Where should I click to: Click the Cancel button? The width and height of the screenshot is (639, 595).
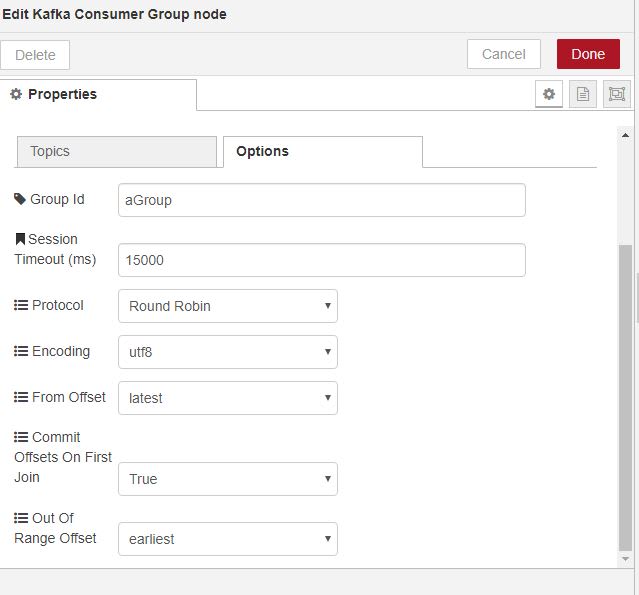504,54
